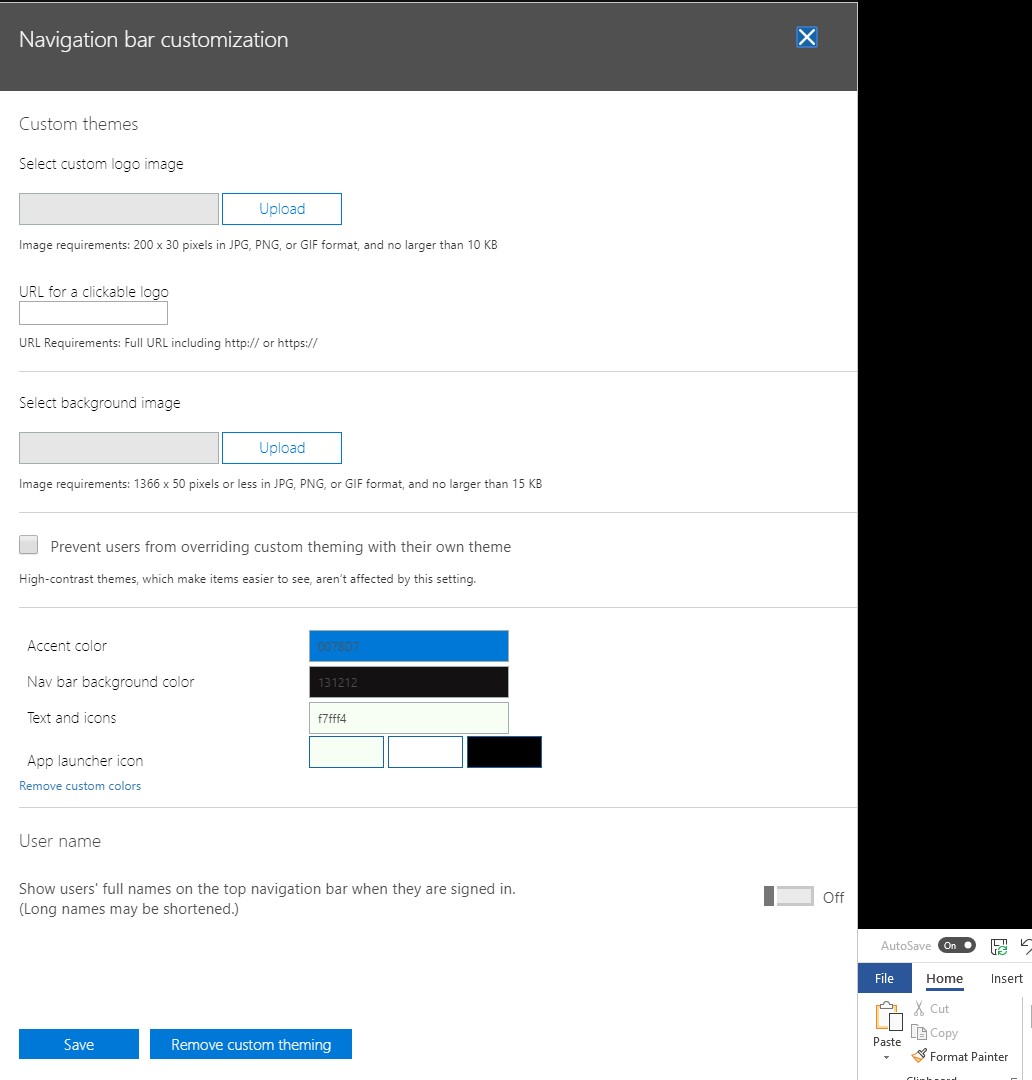Switch to the Insert ribbon tab
The width and height of the screenshot is (1032, 1080).
(1006, 978)
